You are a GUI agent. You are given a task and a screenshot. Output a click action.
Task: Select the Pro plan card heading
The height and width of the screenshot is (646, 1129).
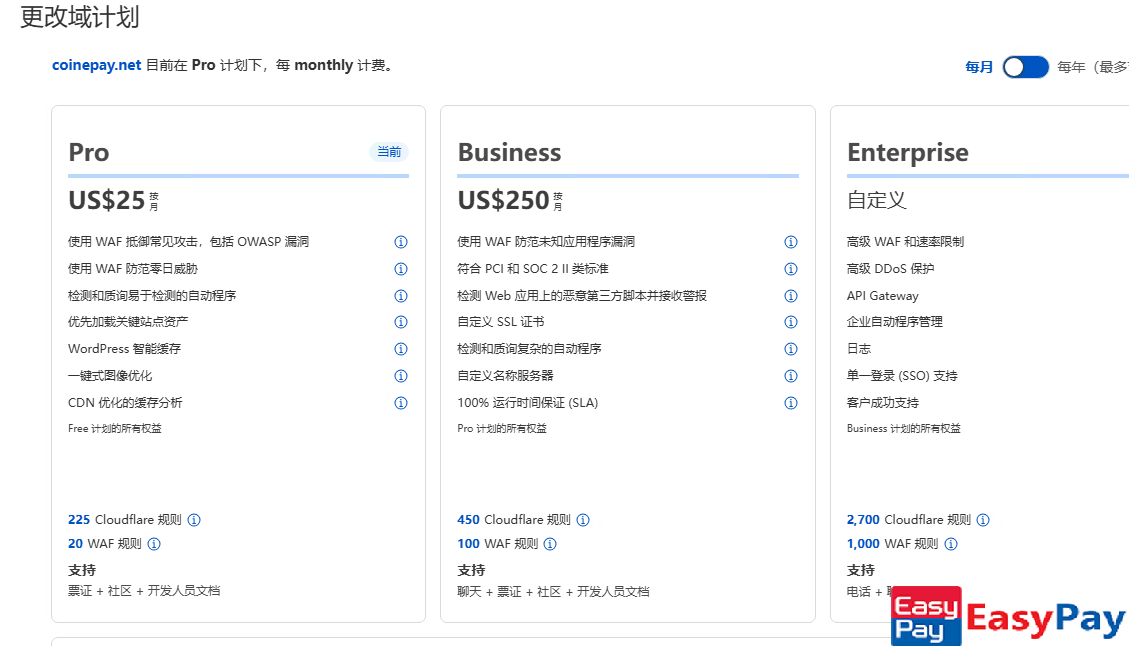coord(89,153)
